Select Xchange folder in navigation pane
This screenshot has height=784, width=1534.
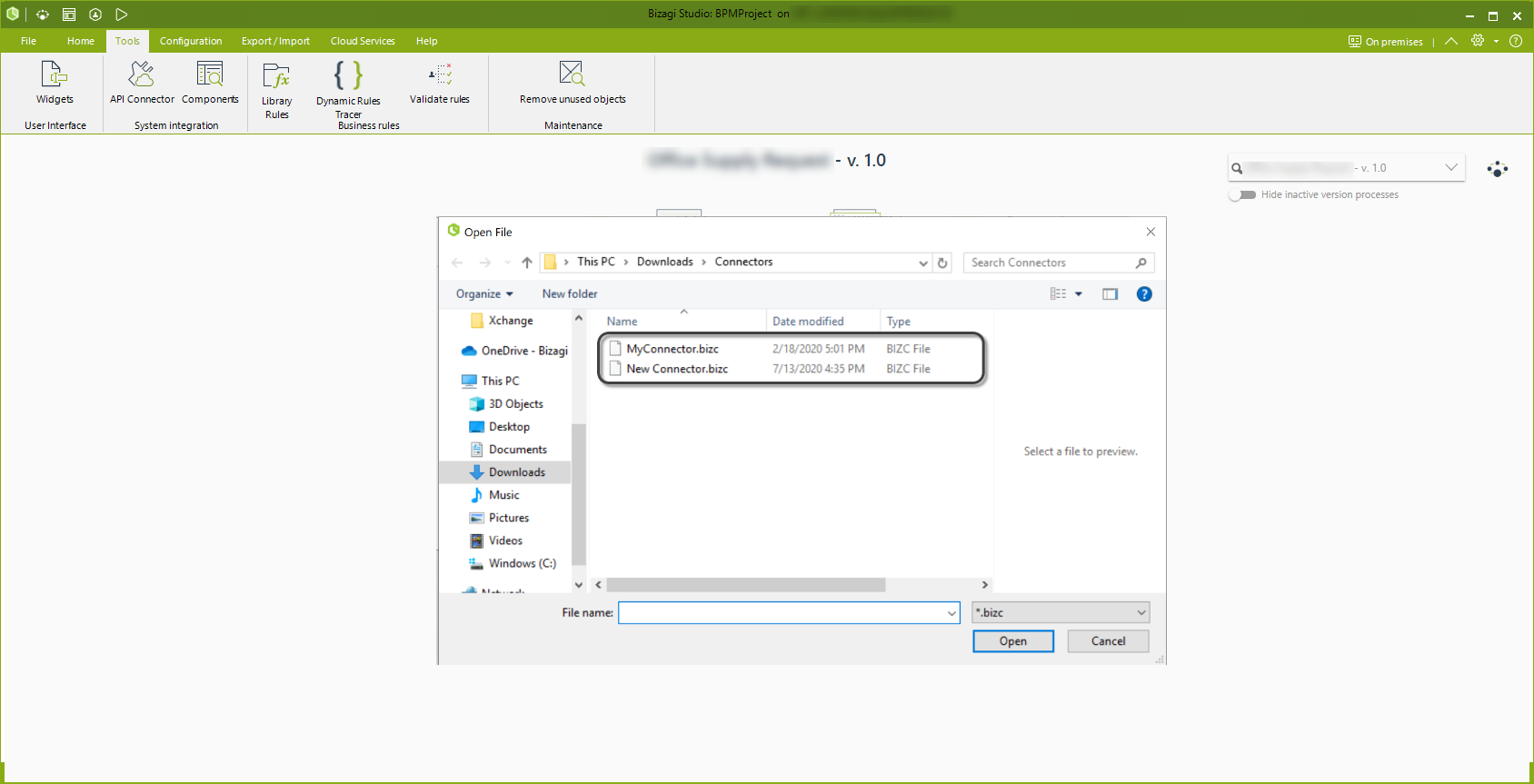coord(502,321)
